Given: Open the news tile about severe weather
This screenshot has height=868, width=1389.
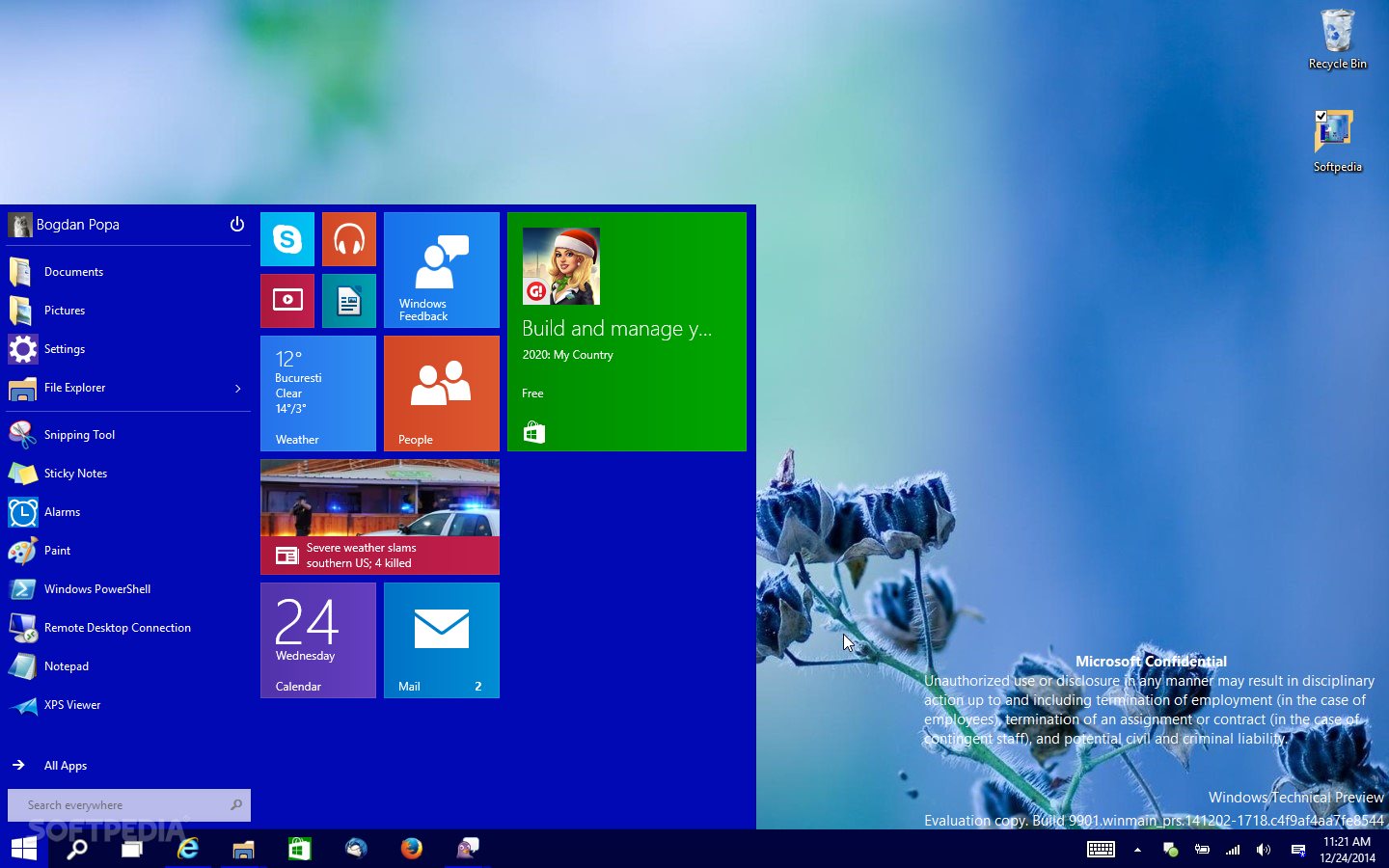Looking at the screenshot, I should tap(380, 517).
